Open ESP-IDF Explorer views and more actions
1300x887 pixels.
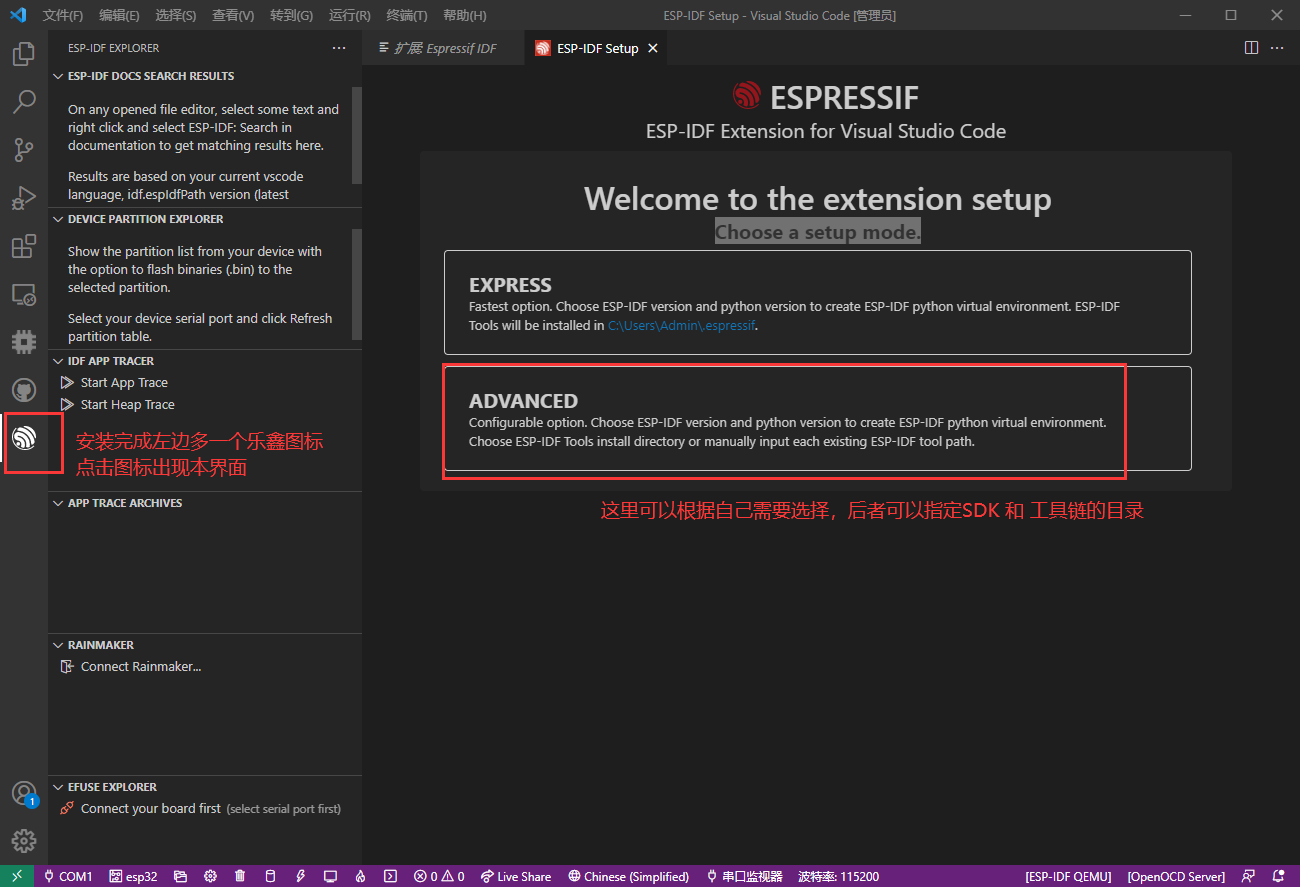(x=339, y=48)
